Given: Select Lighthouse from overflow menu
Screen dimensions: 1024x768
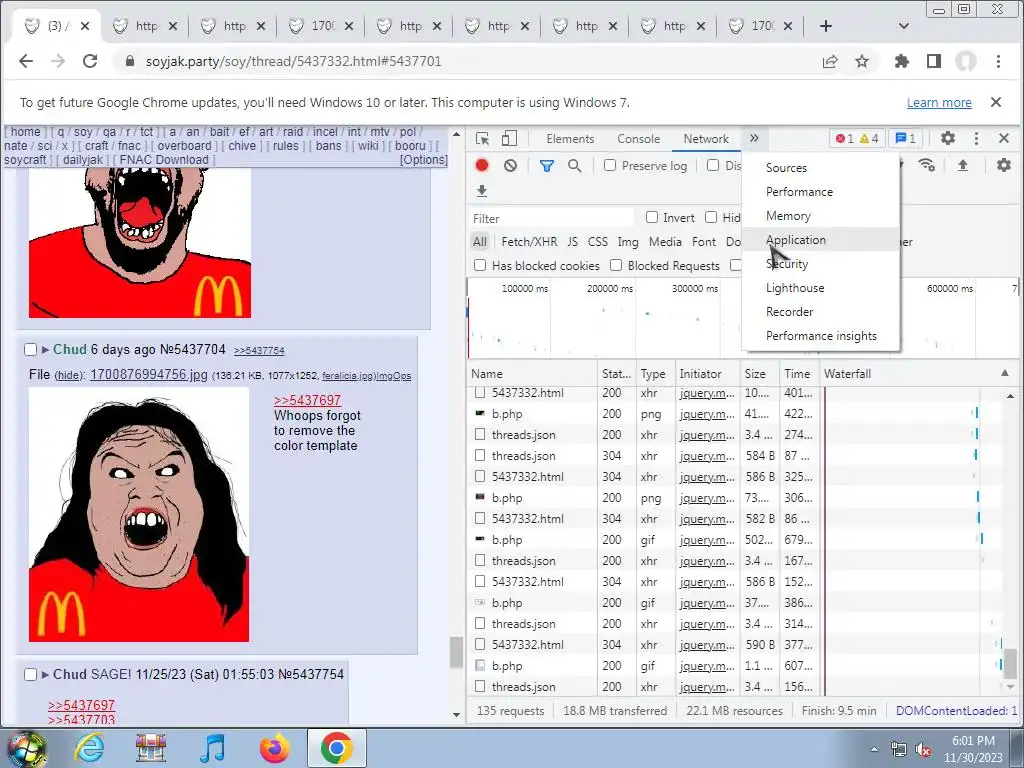Looking at the screenshot, I should (821, 288).
